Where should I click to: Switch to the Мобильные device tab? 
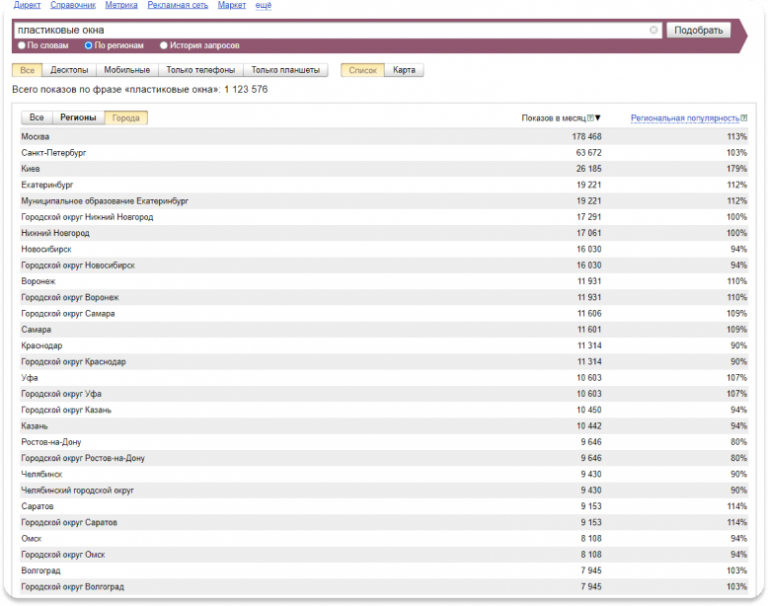(x=127, y=70)
